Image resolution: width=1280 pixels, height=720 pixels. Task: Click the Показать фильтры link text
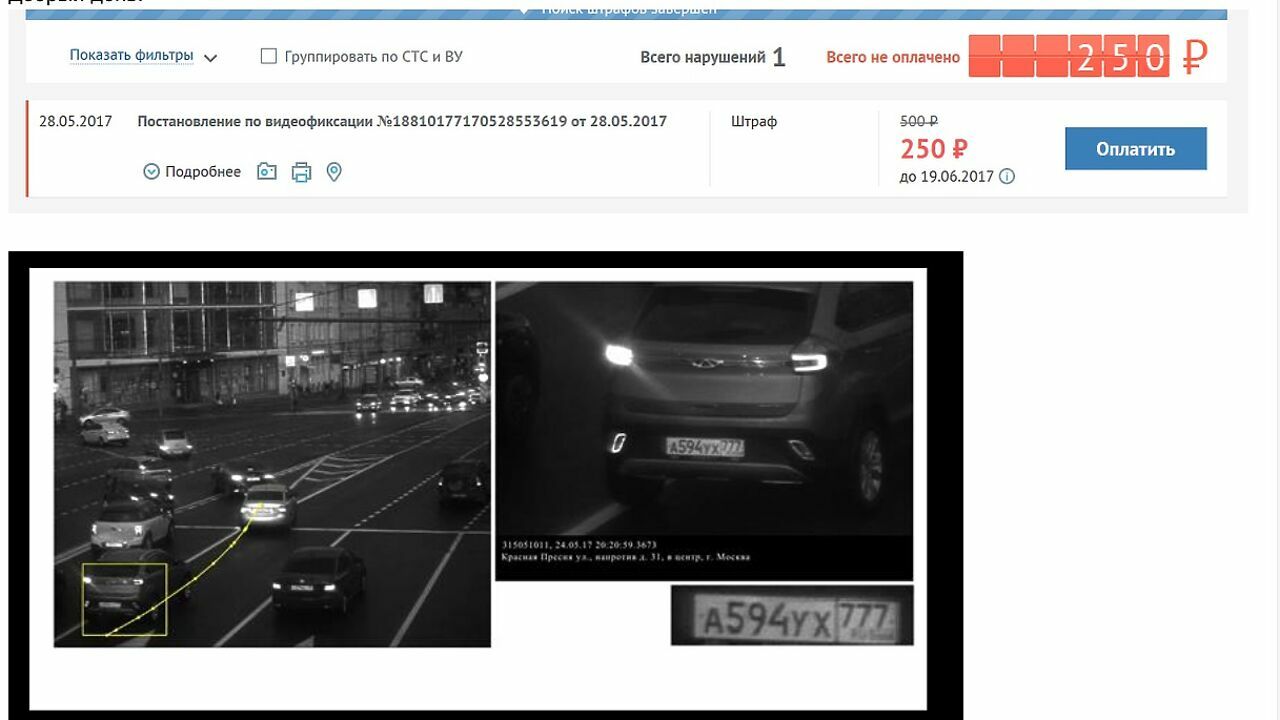click(x=131, y=56)
